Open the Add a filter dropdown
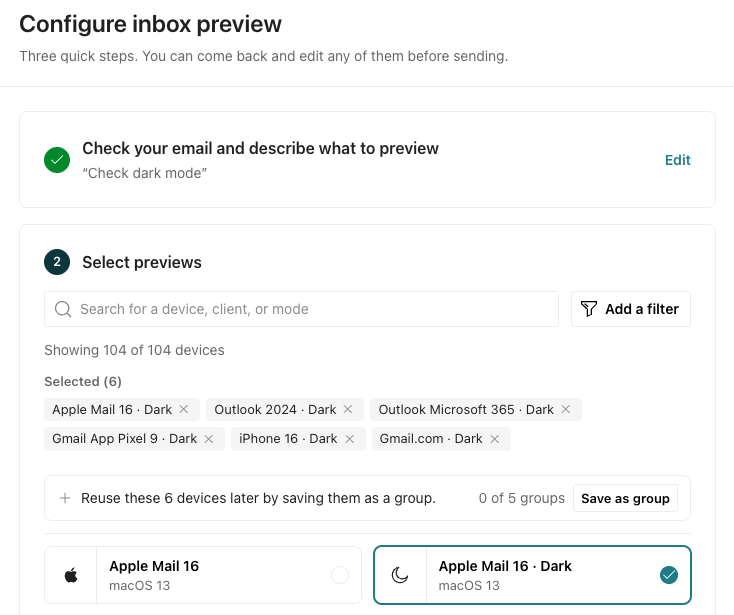The width and height of the screenshot is (734, 615). click(x=631, y=309)
